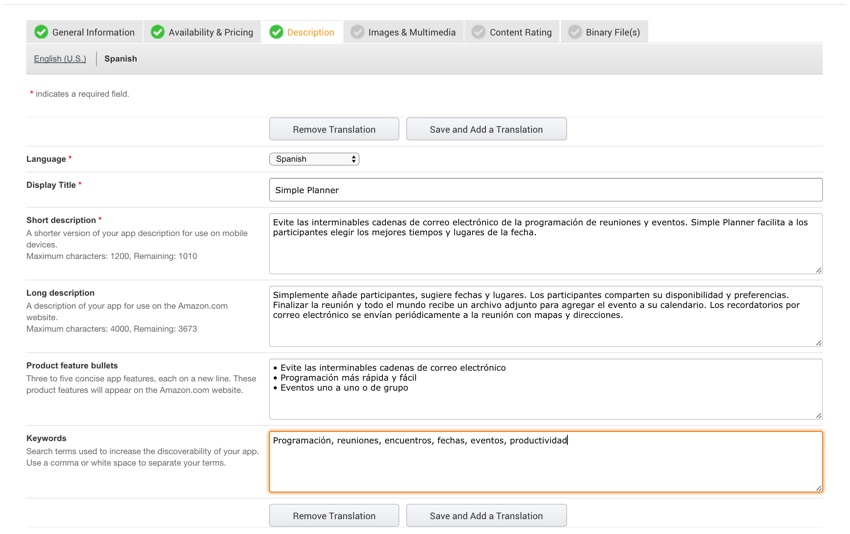Viewport: 850px width, 534px height.
Task: Click 'indicates a required field.' note
Action: [82, 94]
